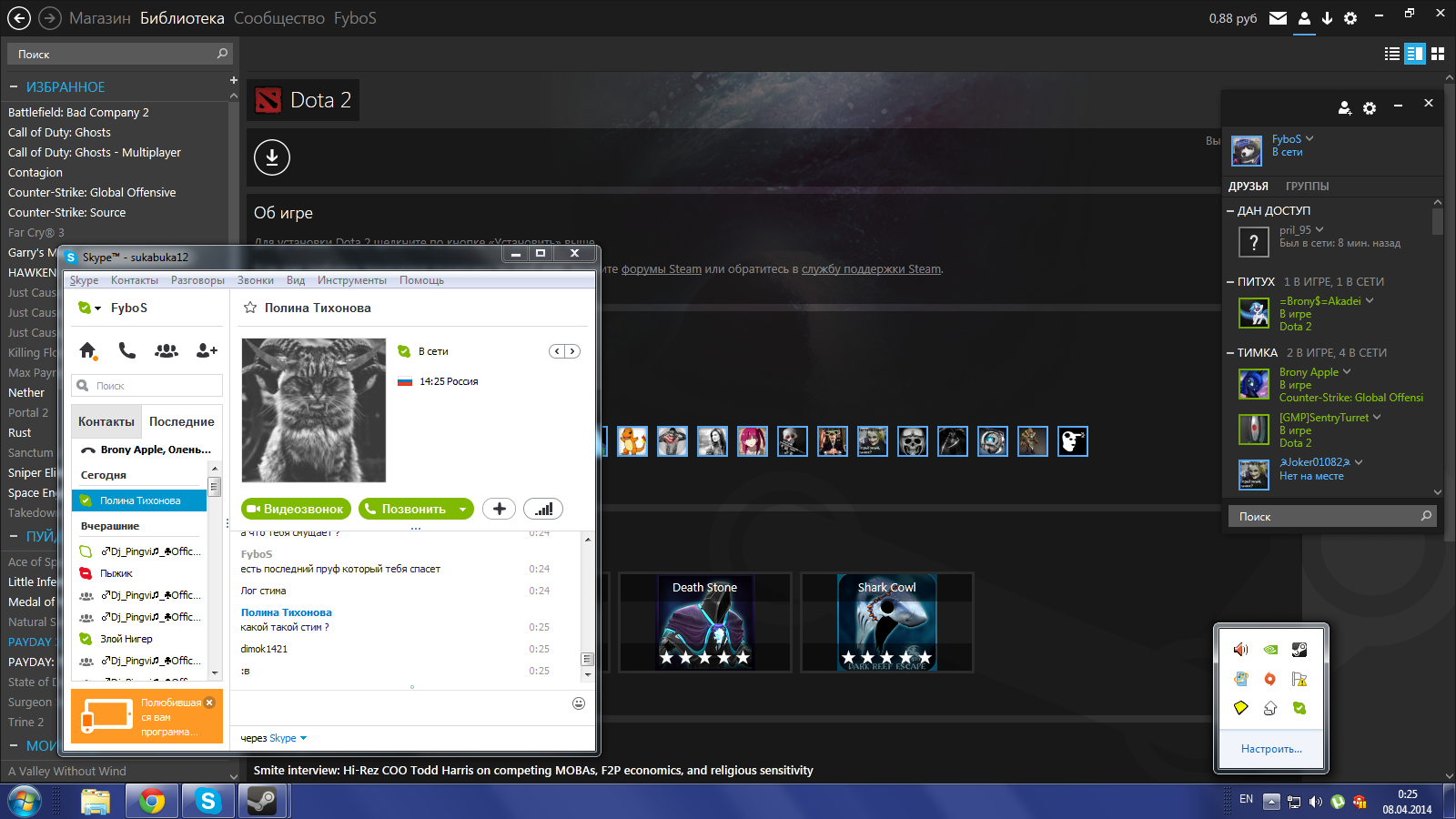Click Skype contacts search field
The image size is (1456, 819).
click(147, 386)
